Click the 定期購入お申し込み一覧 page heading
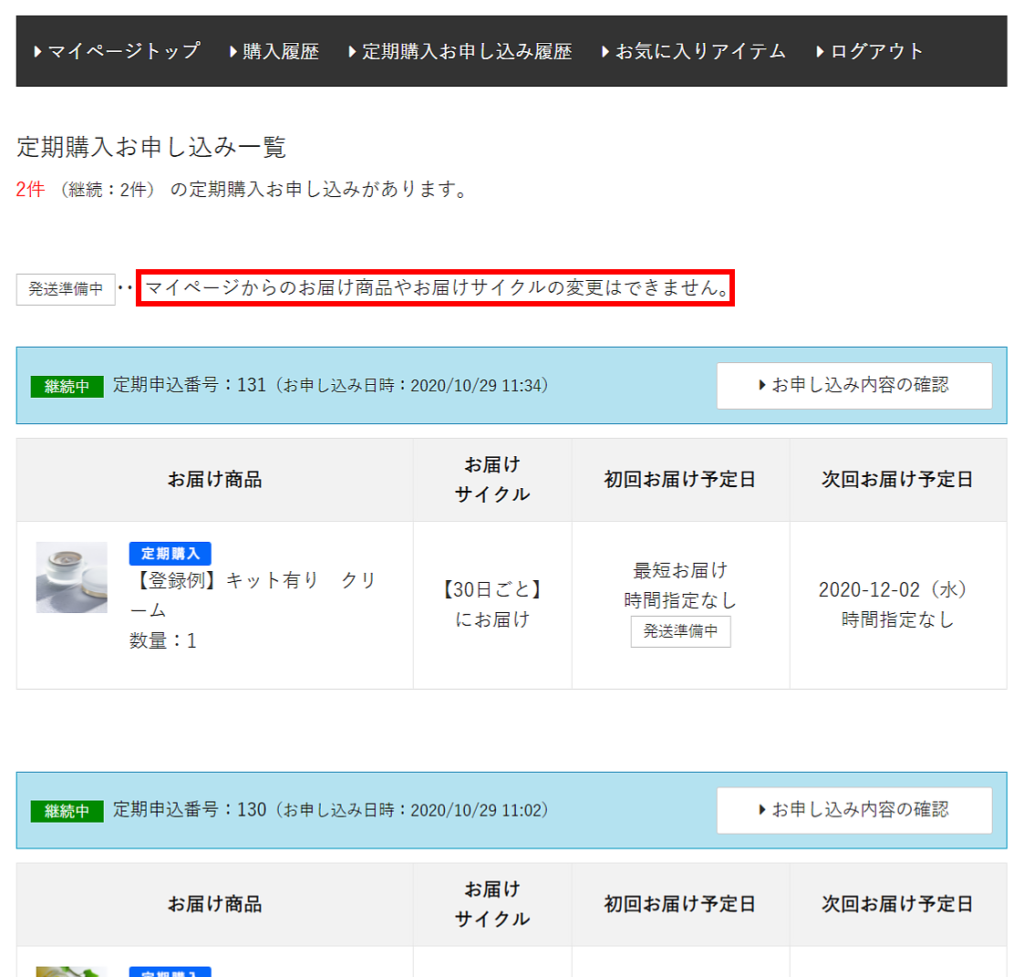Viewport: 1024px width, 977px height. click(x=152, y=148)
